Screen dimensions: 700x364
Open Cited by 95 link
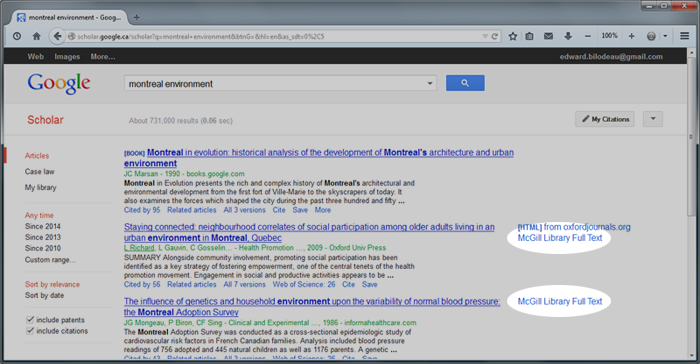click(x=142, y=210)
